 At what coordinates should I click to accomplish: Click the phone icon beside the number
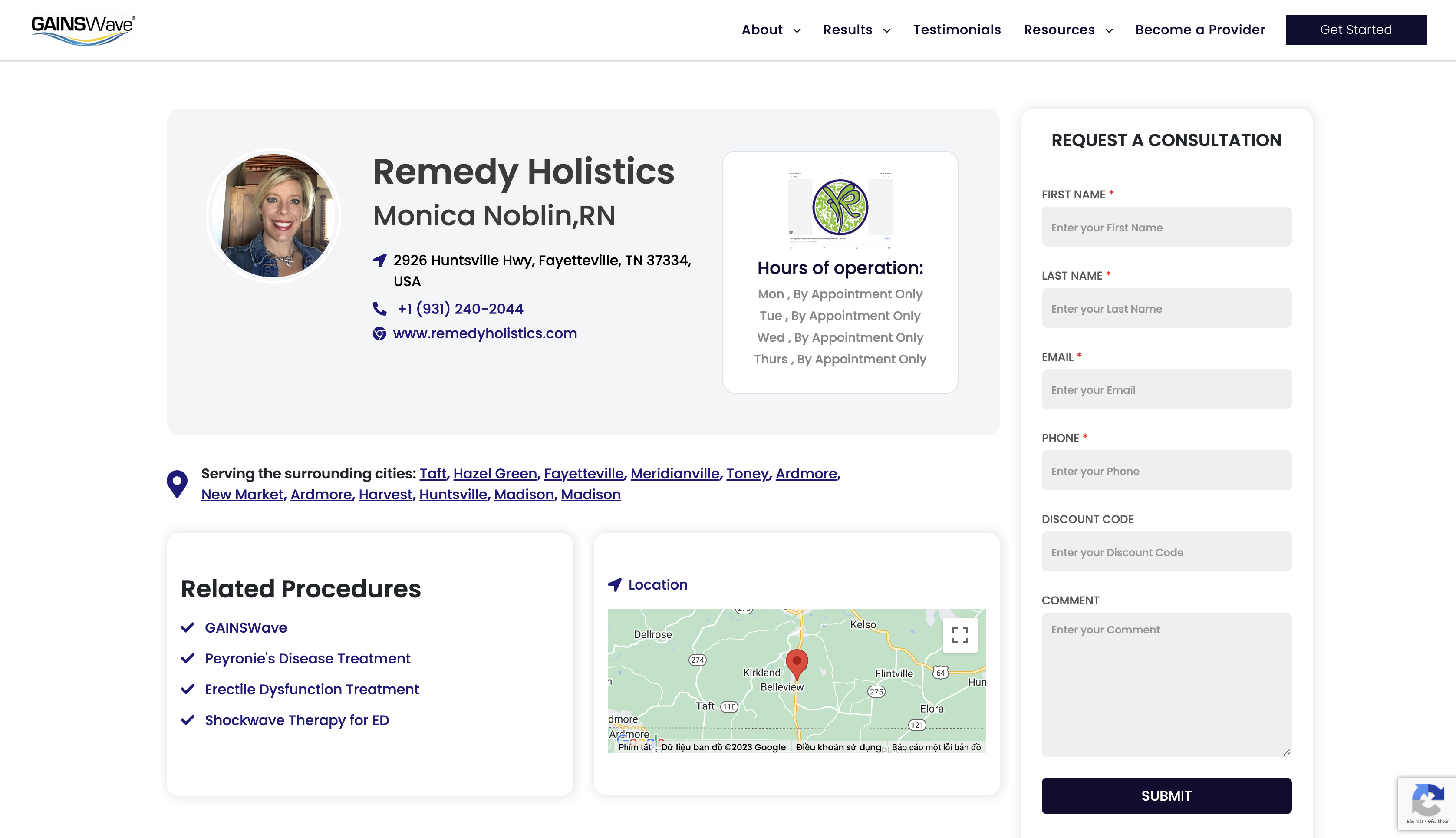pyautogui.click(x=380, y=309)
